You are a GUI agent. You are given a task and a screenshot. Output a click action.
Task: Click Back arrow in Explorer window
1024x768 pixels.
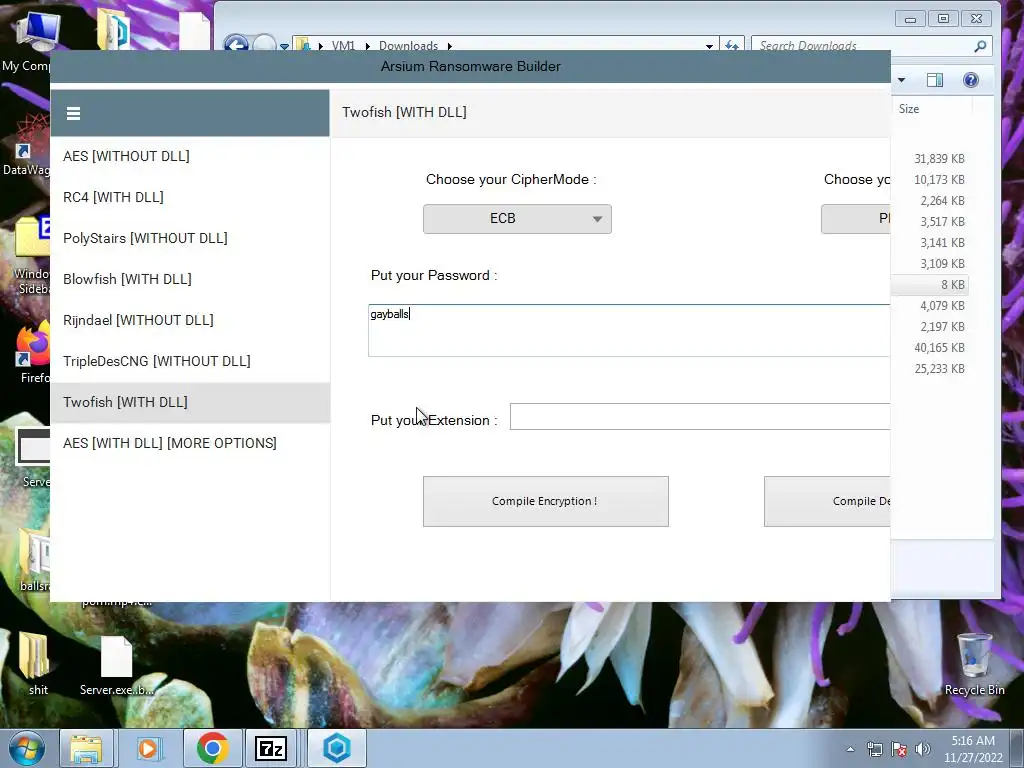pos(236,46)
